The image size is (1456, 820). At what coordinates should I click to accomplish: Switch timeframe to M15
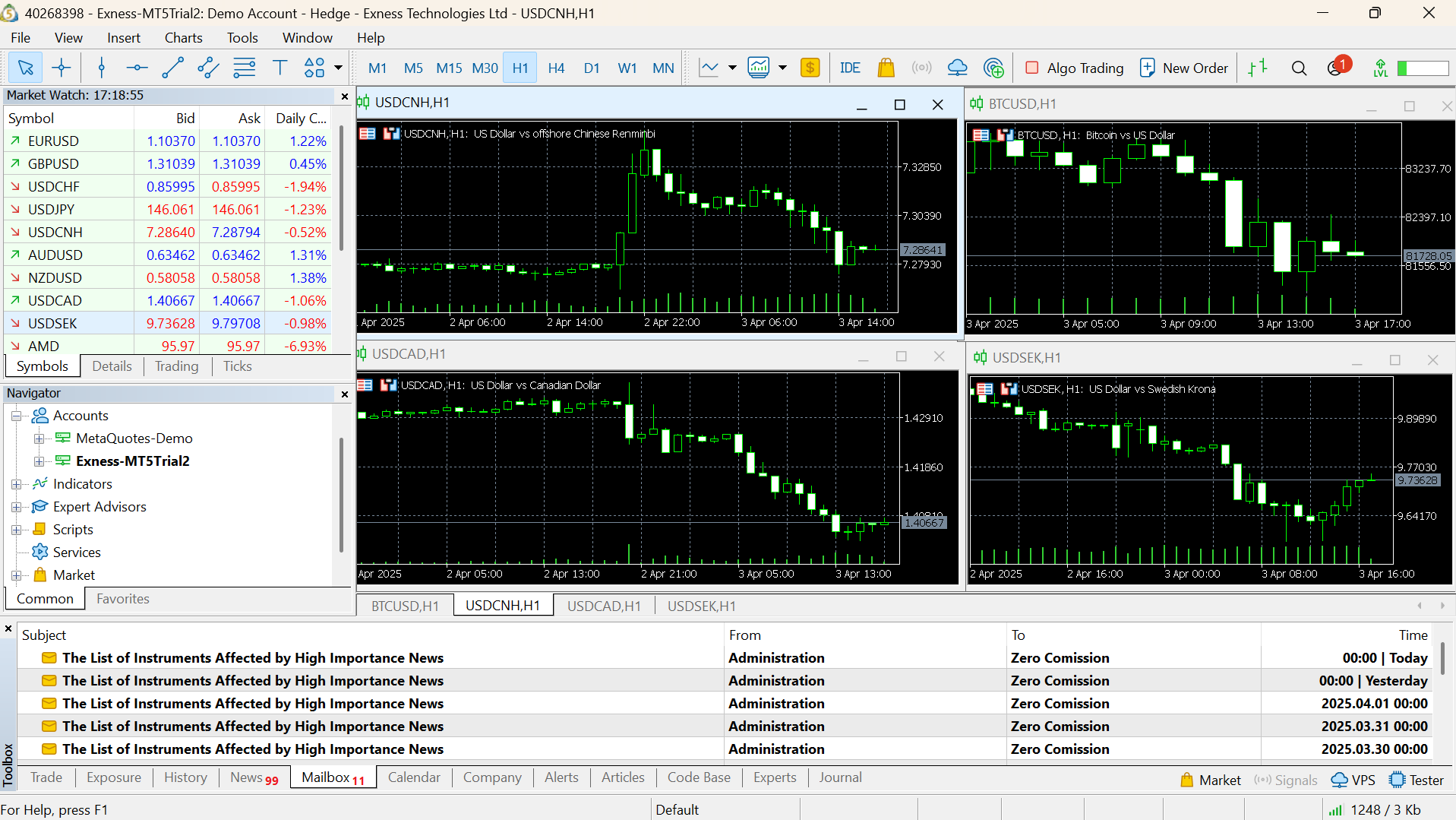tap(449, 68)
